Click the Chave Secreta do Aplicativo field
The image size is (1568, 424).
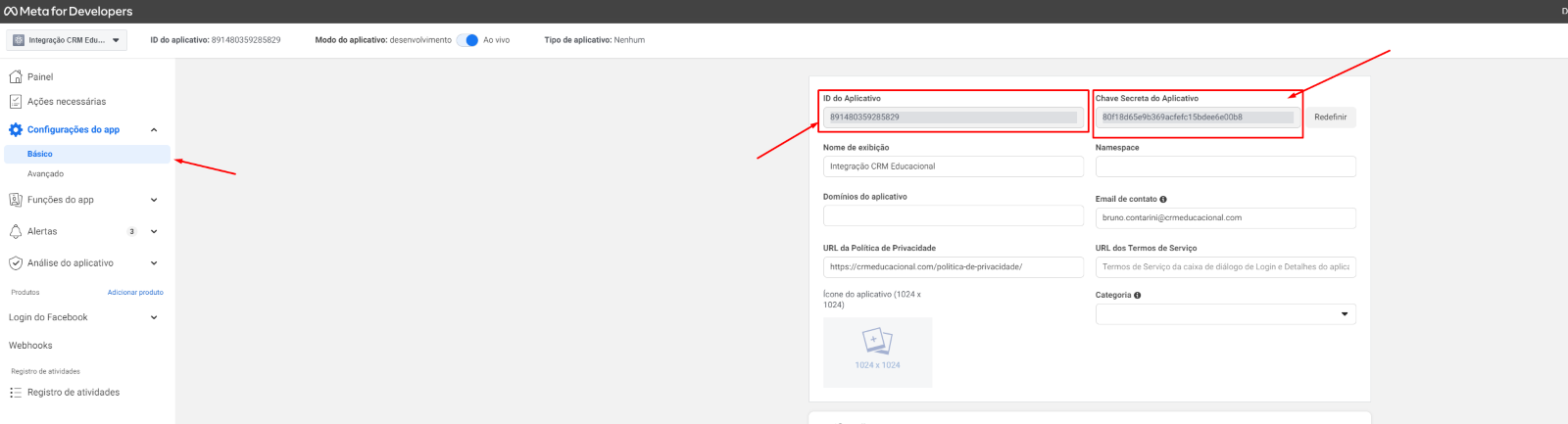click(x=1199, y=117)
